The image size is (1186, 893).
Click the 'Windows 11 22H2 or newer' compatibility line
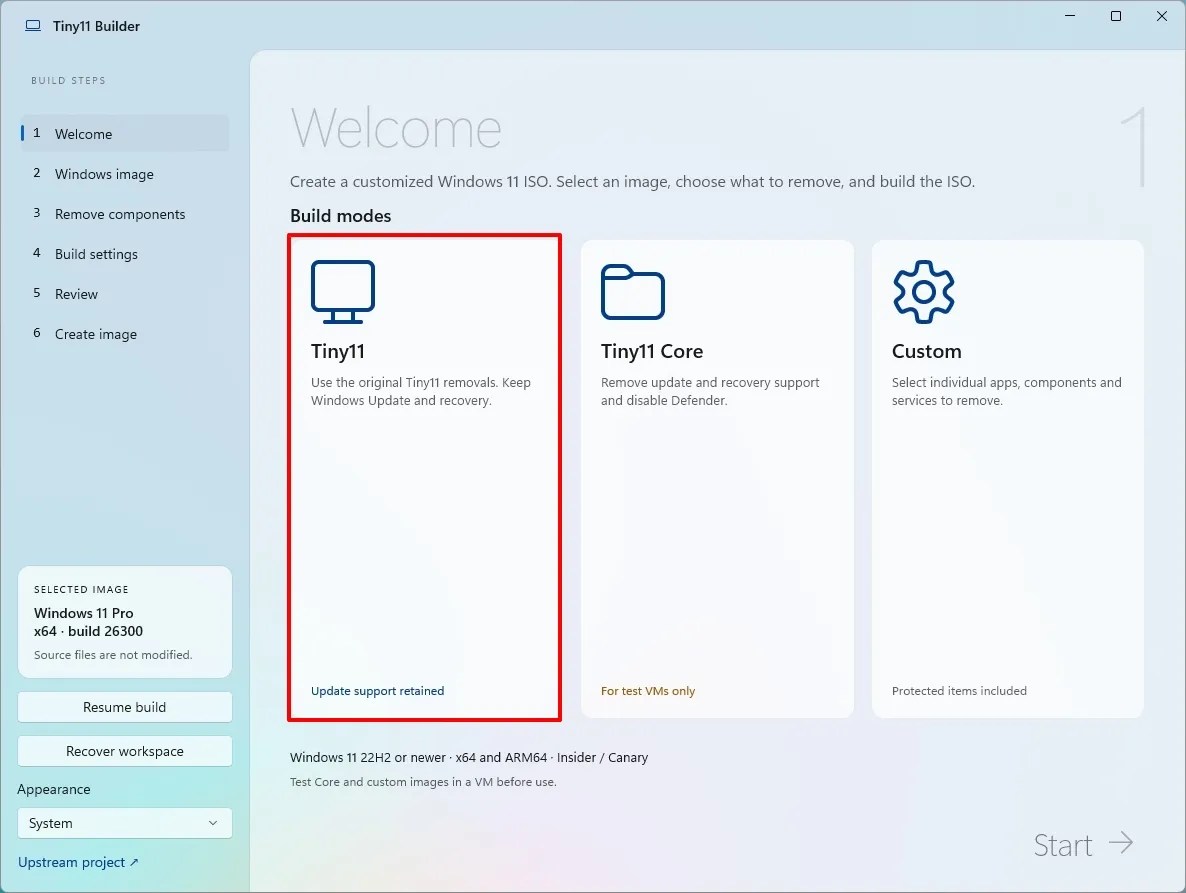(x=469, y=758)
